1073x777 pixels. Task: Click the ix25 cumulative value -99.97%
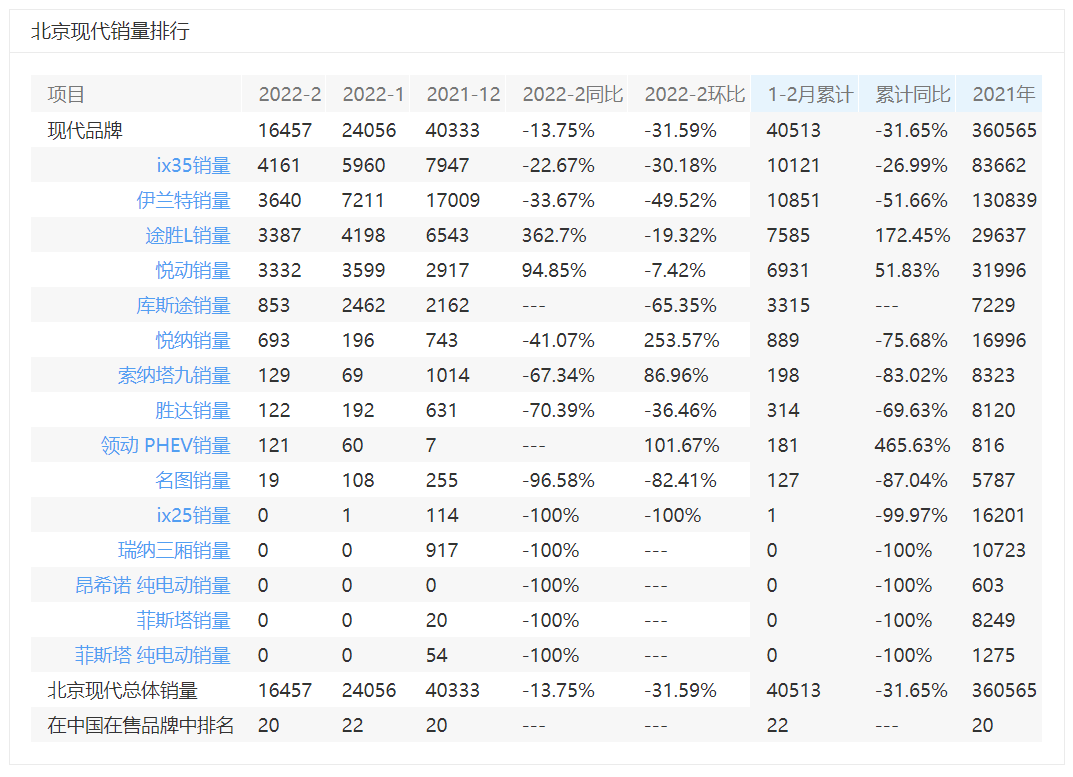[911, 515]
